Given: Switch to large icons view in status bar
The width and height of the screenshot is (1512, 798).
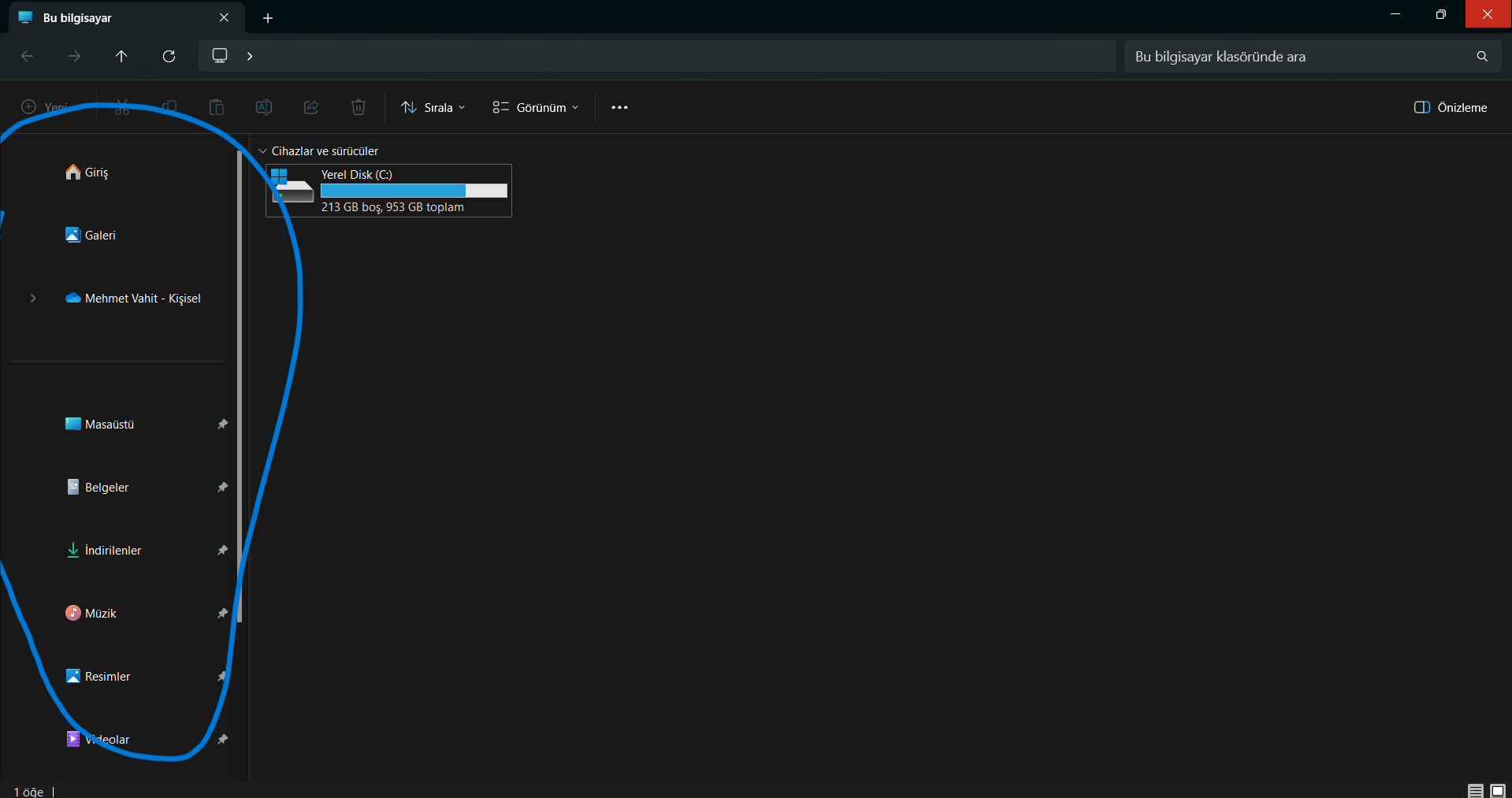Looking at the screenshot, I should [1498, 791].
